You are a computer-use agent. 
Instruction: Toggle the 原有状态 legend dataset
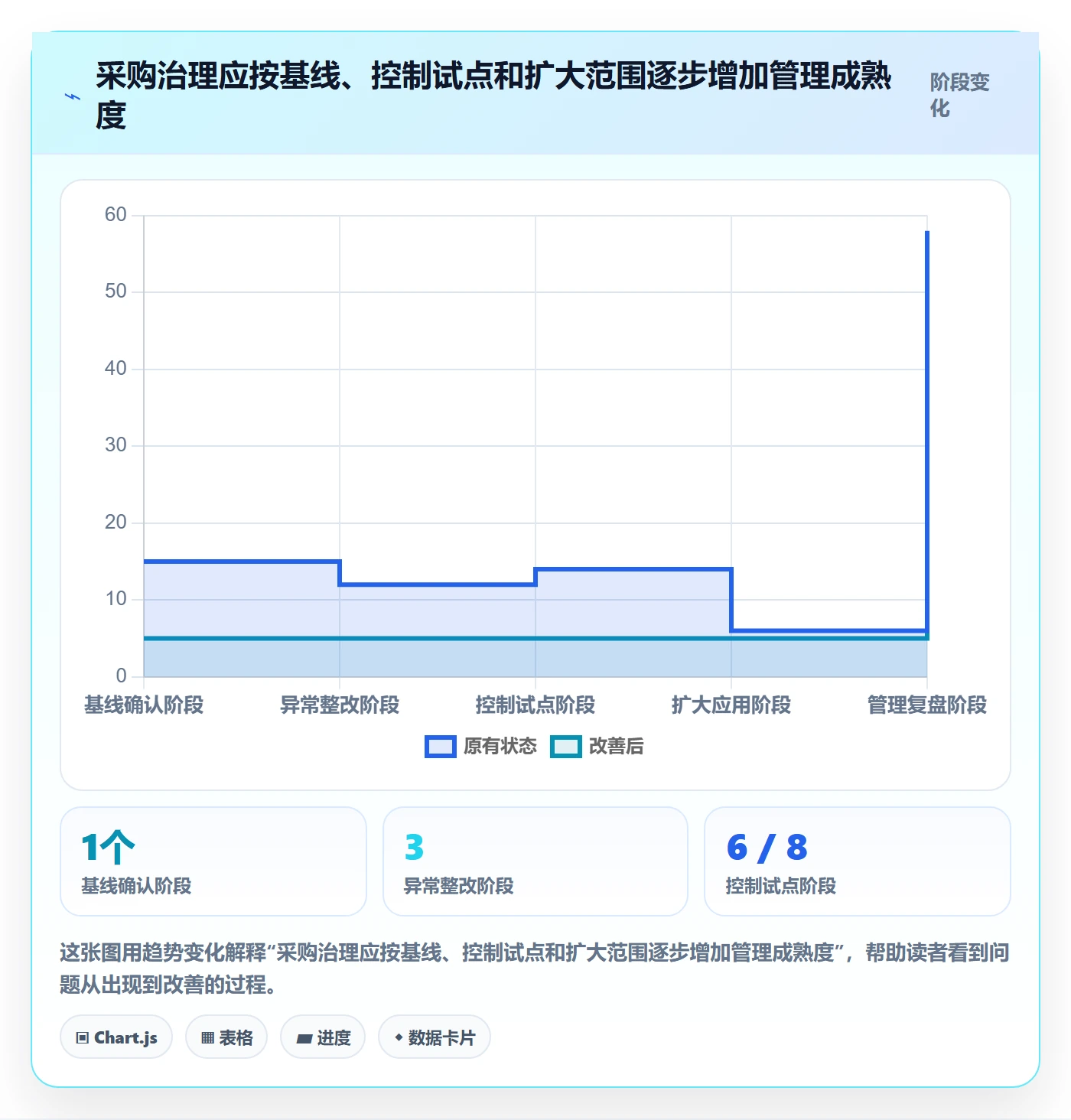[481, 746]
